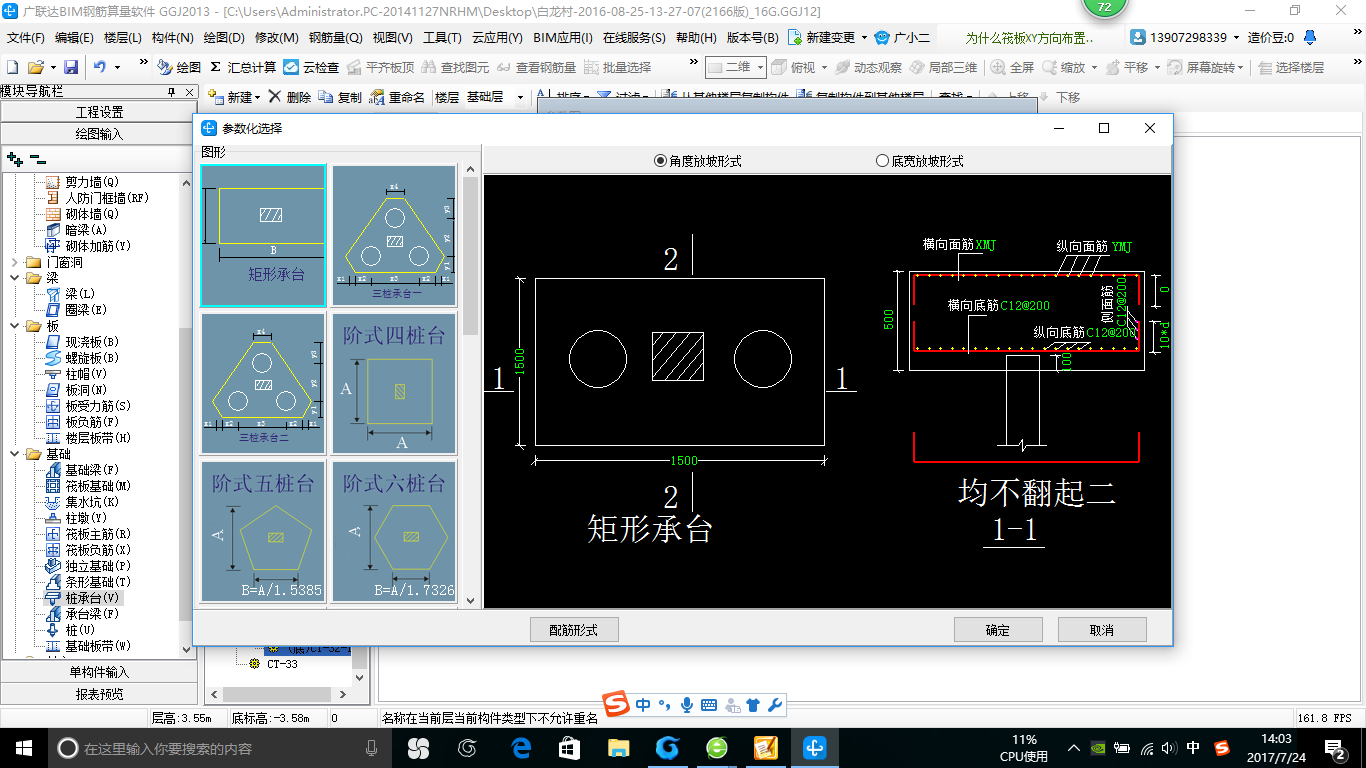The width and height of the screenshot is (1366, 768).
Task: Select the 阶式五桩台 thumbnail
Action: pyautogui.click(x=263, y=531)
